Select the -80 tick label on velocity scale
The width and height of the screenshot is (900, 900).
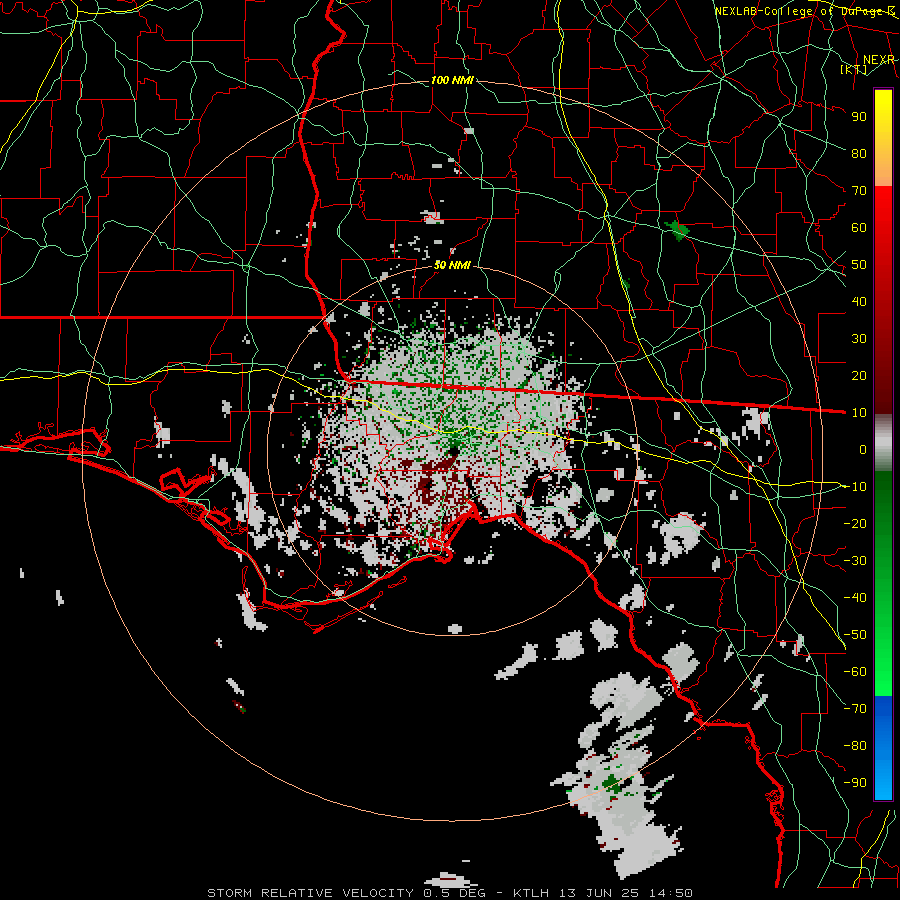[855, 746]
